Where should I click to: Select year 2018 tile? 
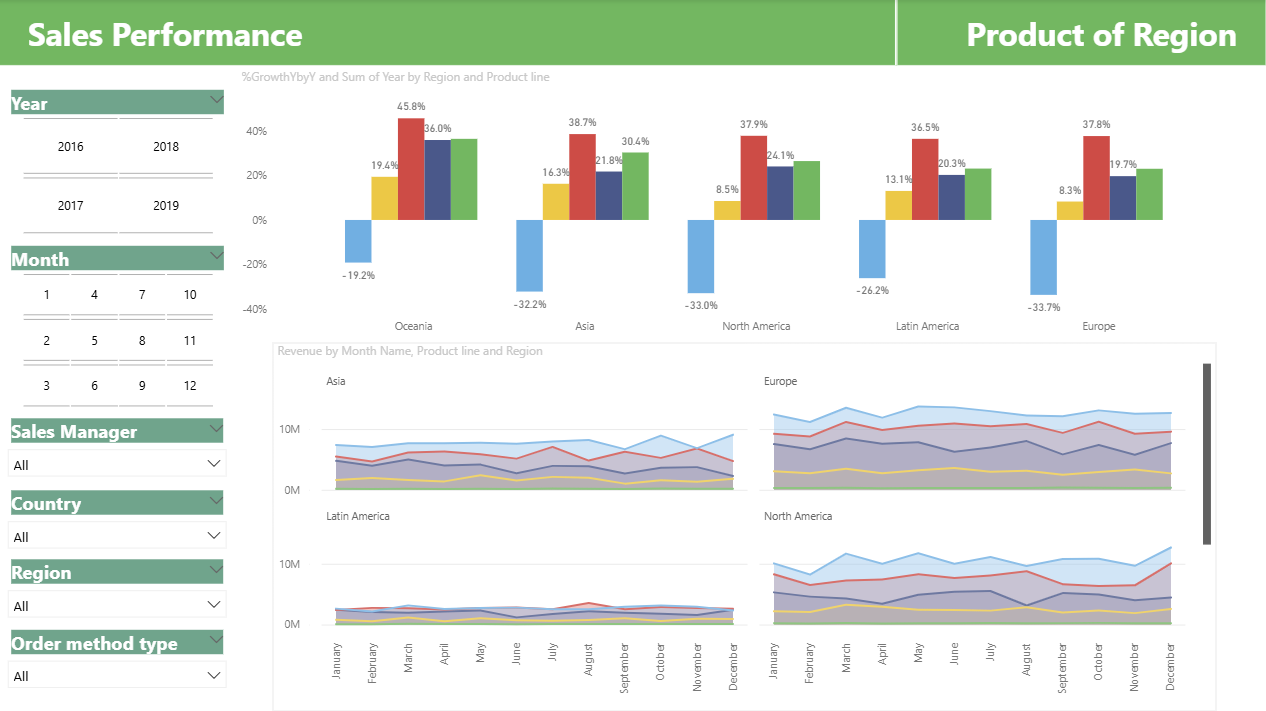pyautogui.click(x=166, y=147)
